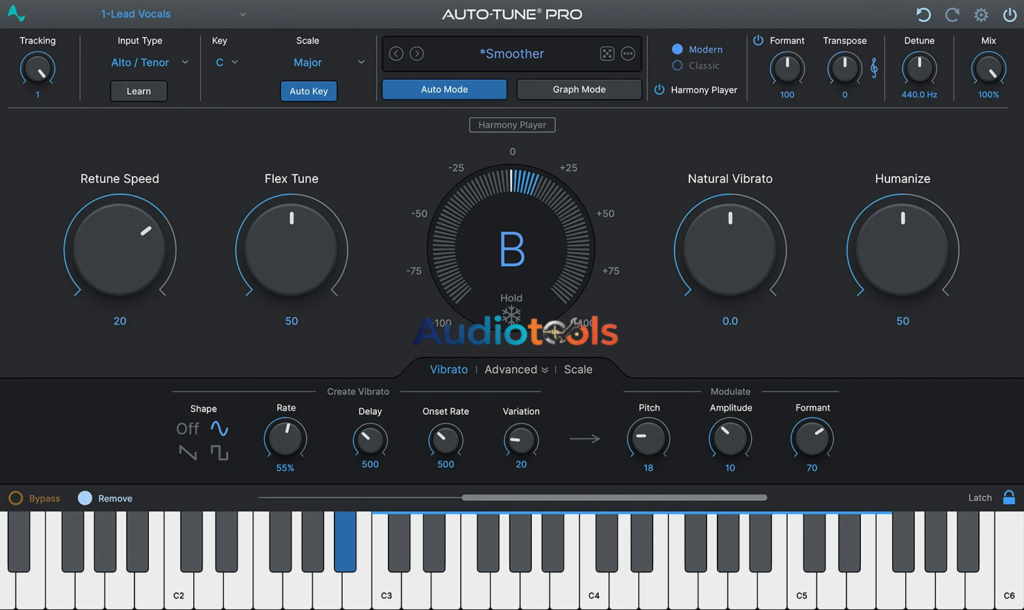Open preset options via the ellipsis icon
This screenshot has height=610, width=1024.
[628, 53]
